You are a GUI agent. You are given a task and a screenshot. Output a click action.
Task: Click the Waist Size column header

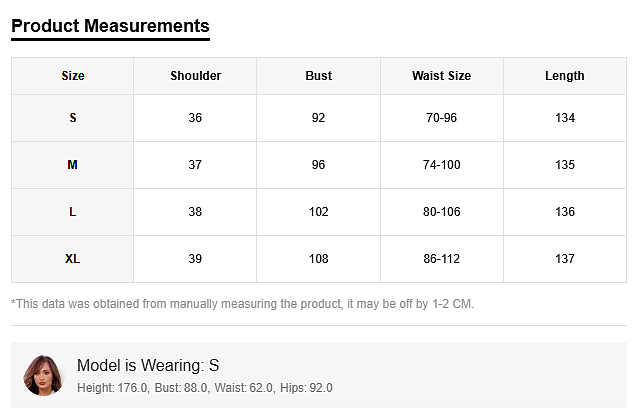click(x=441, y=76)
